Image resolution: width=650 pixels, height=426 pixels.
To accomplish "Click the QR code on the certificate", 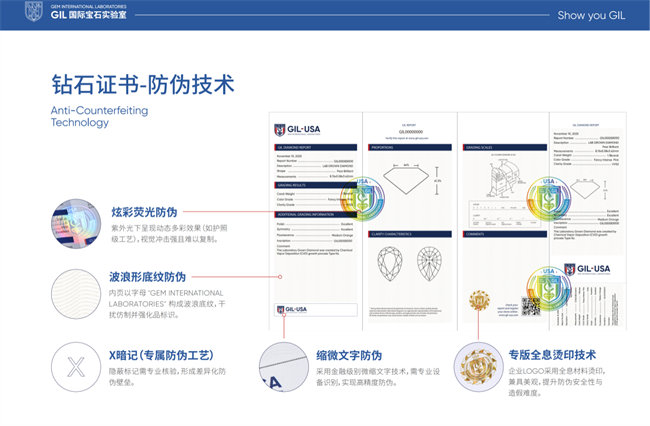I will click(530, 306).
